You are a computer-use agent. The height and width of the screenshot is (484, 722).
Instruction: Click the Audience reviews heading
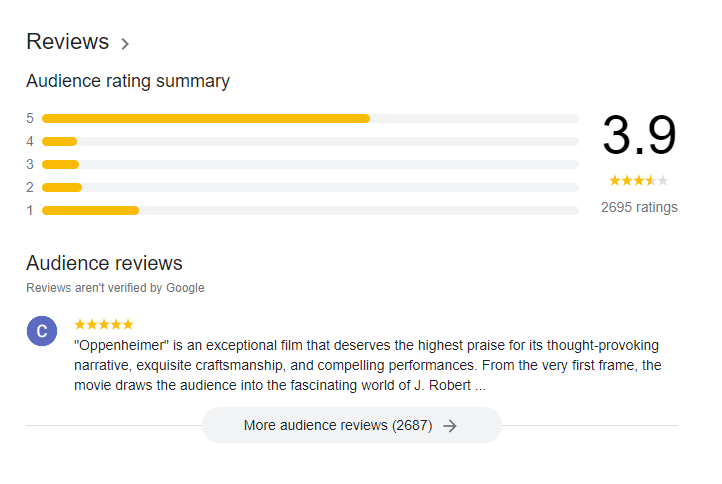105,263
